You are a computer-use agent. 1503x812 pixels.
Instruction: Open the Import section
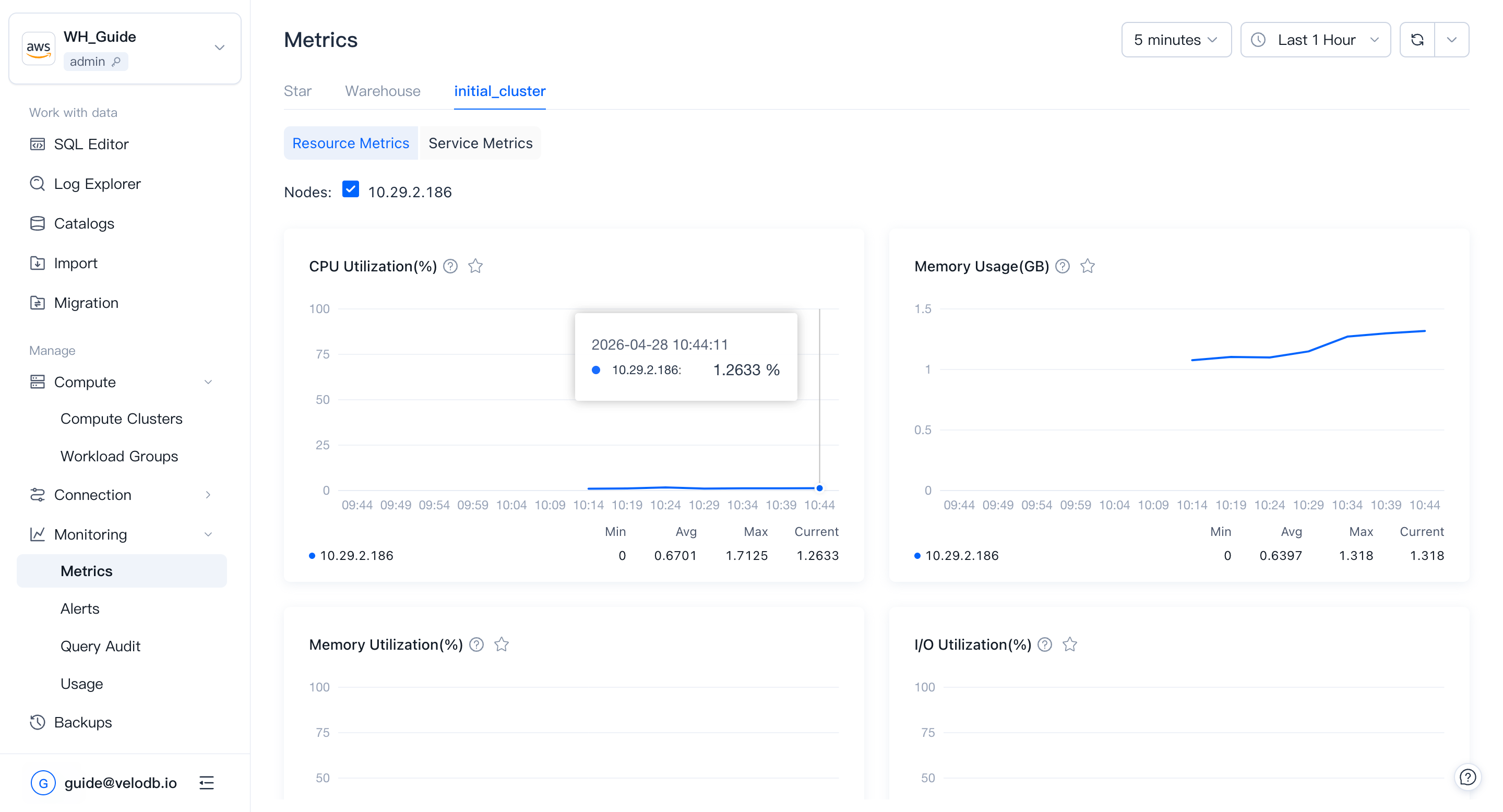(x=76, y=263)
